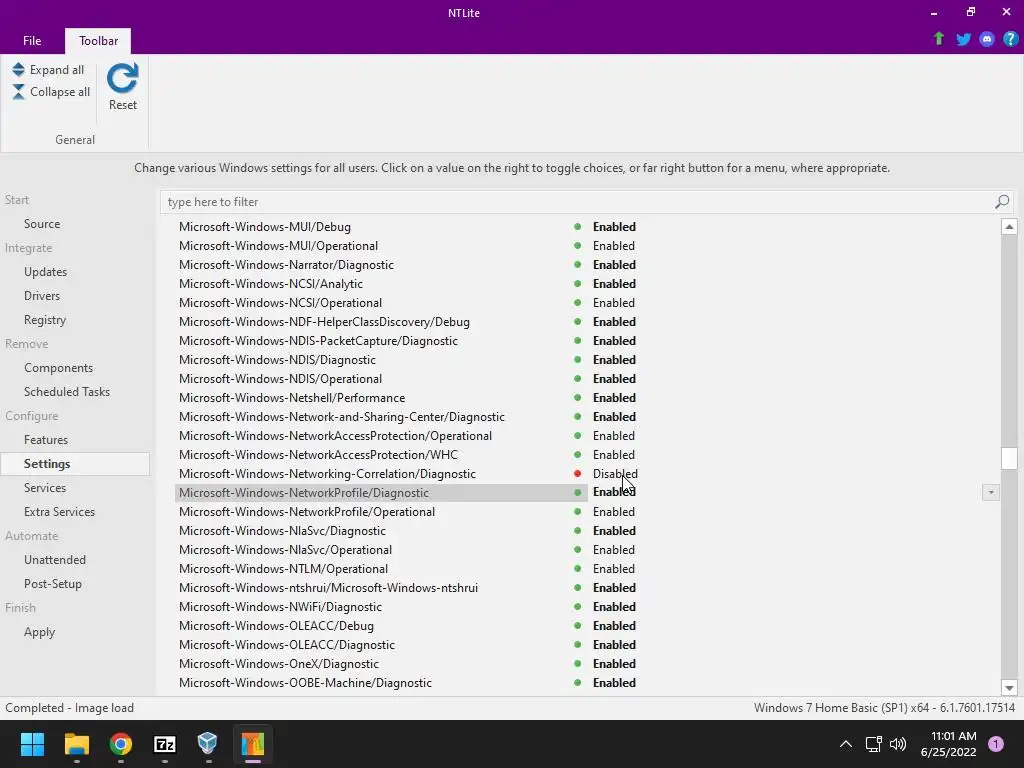The width and height of the screenshot is (1024, 768).
Task: Open Components page in sidebar
Action: pos(58,368)
